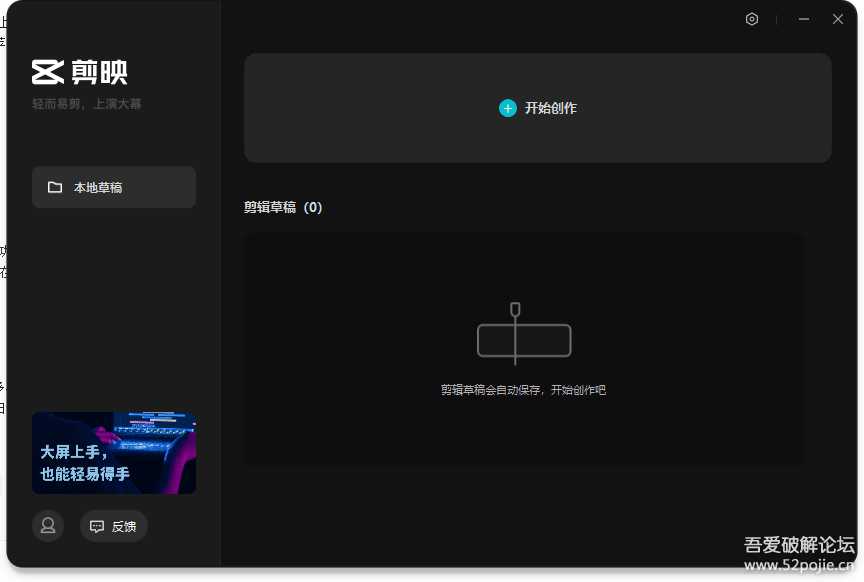
Task: Open settings with the gear icon
Action: 752,19
